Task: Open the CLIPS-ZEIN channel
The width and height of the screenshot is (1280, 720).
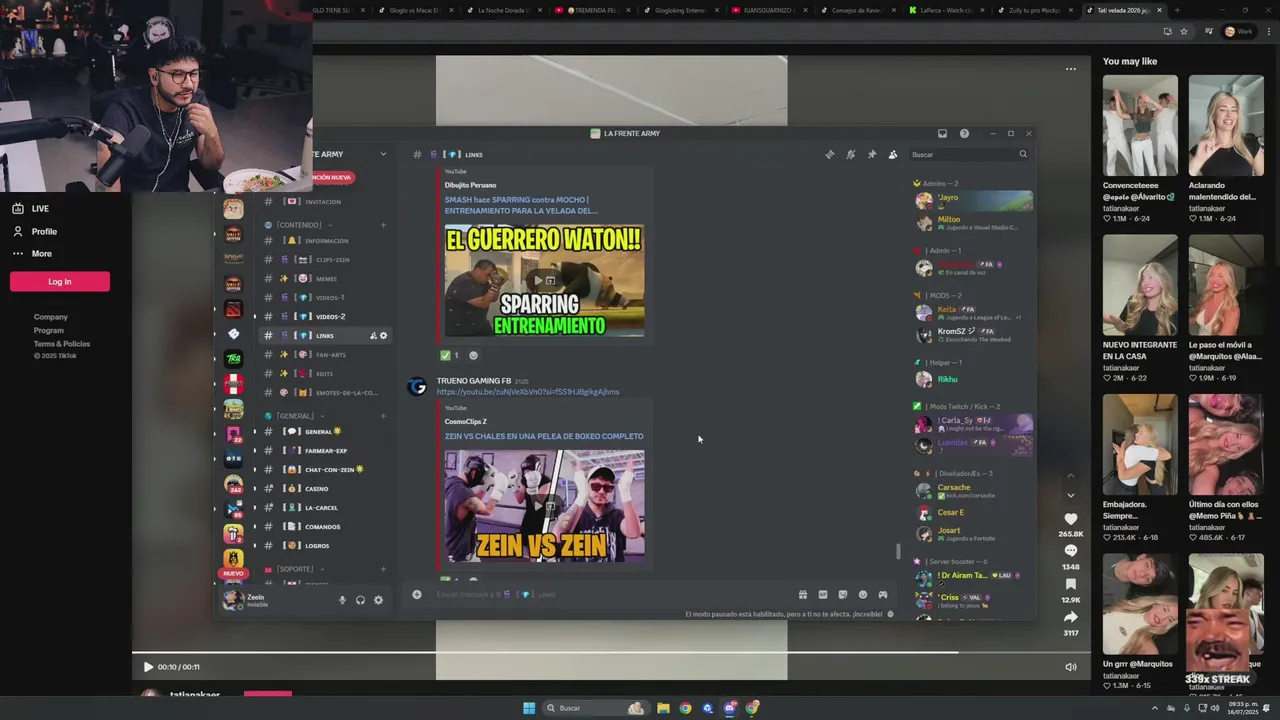Action: (x=324, y=260)
